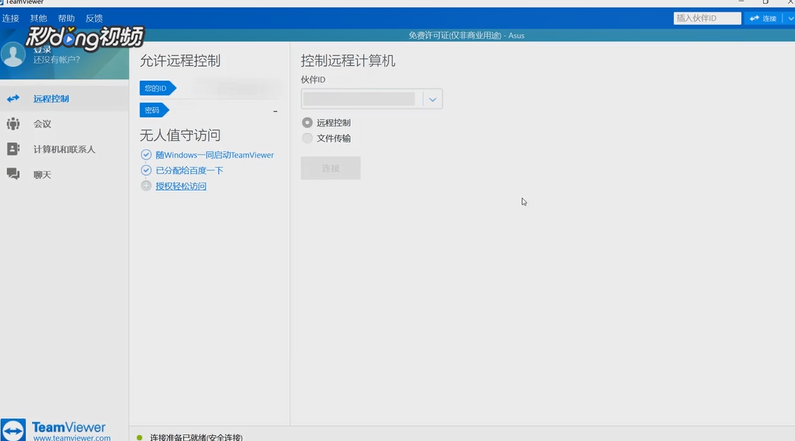Select 远程控制 in the sidebar
The height and width of the screenshot is (441, 795).
(x=64, y=98)
